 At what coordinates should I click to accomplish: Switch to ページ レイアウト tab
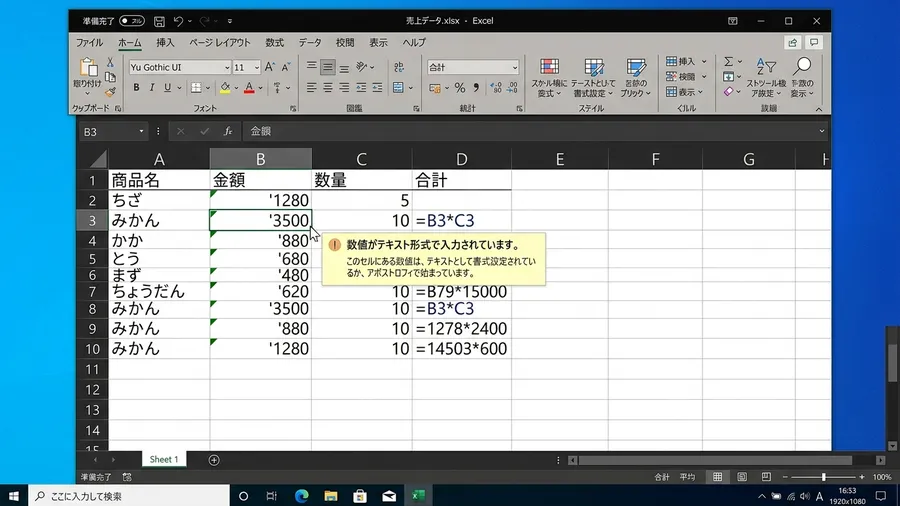coord(220,42)
